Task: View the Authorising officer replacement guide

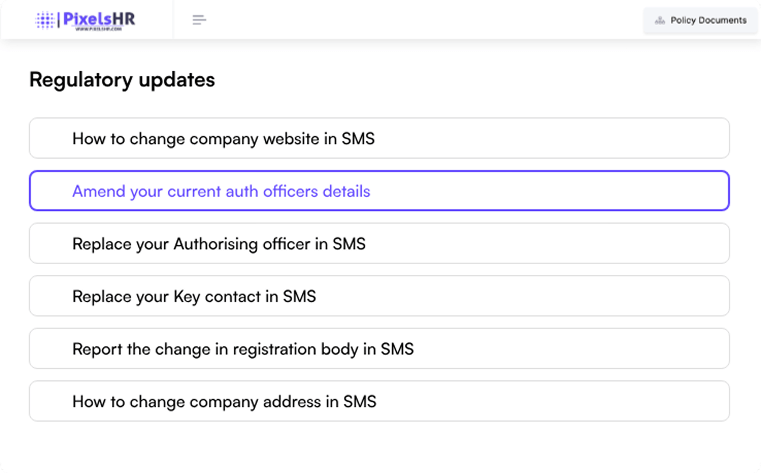Action: coord(219,244)
